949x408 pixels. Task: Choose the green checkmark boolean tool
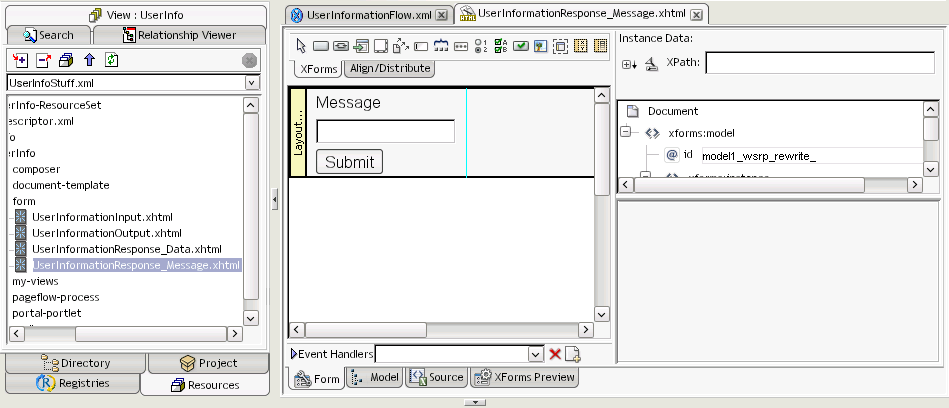point(521,46)
